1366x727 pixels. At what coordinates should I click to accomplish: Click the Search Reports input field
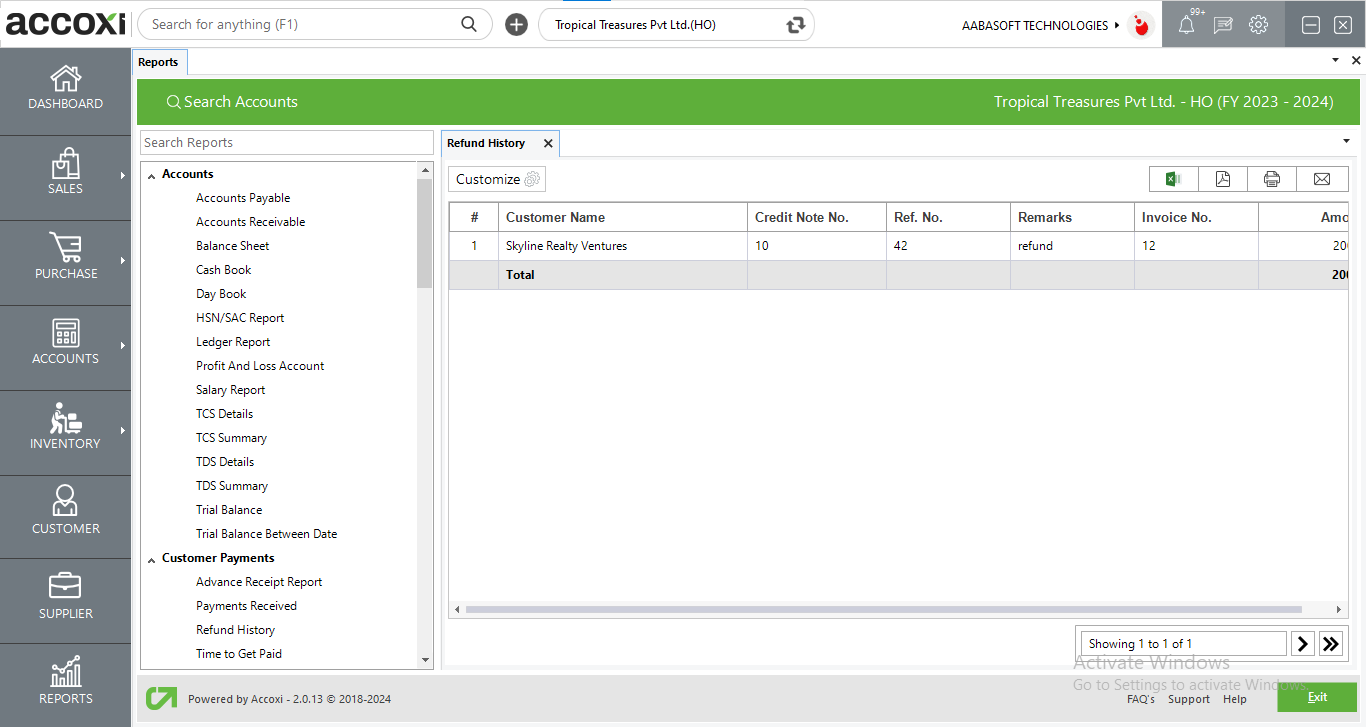pos(286,143)
